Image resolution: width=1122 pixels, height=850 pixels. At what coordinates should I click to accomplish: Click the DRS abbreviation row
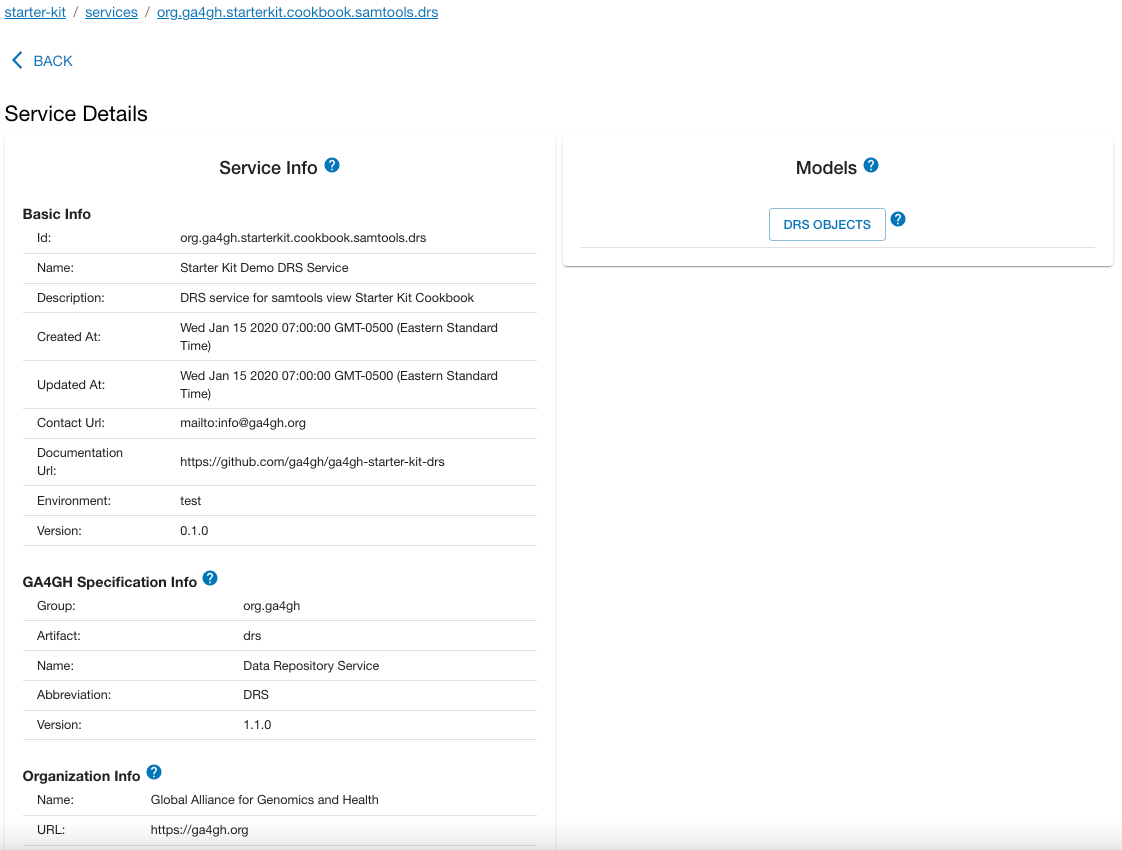[254, 694]
